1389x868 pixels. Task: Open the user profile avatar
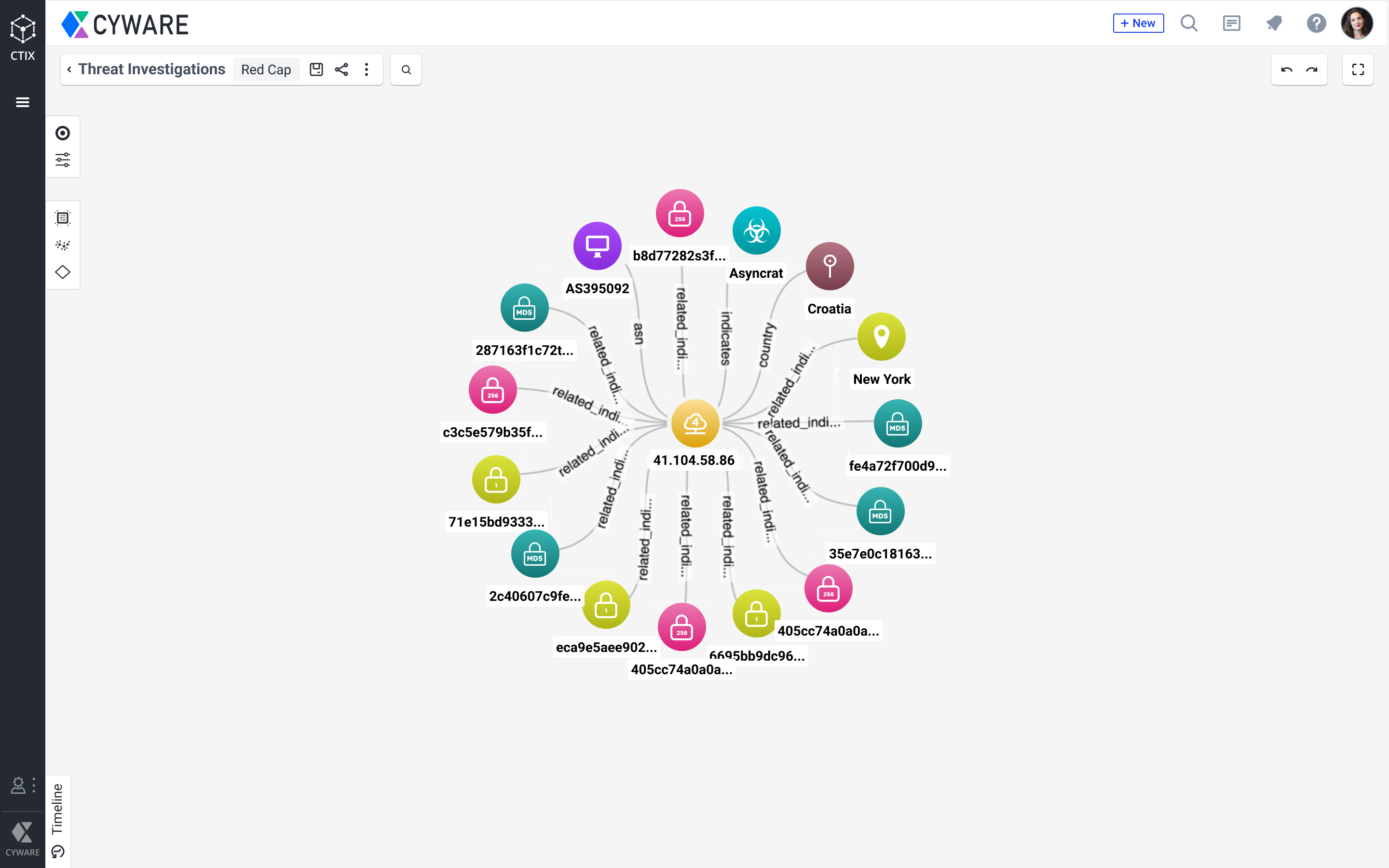click(x=1357, y=23)
